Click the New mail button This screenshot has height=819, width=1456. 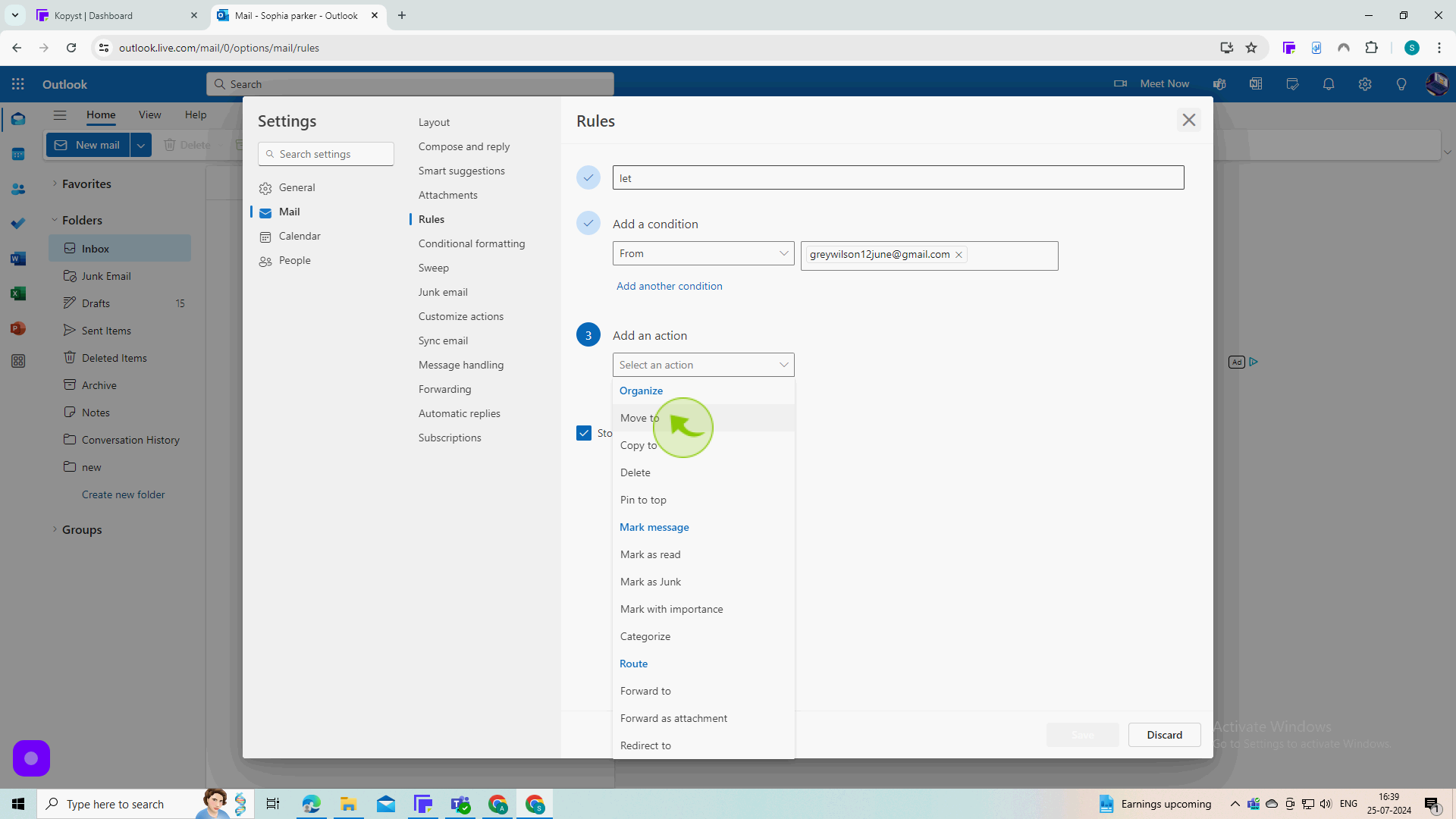click(x=88, y=145)
